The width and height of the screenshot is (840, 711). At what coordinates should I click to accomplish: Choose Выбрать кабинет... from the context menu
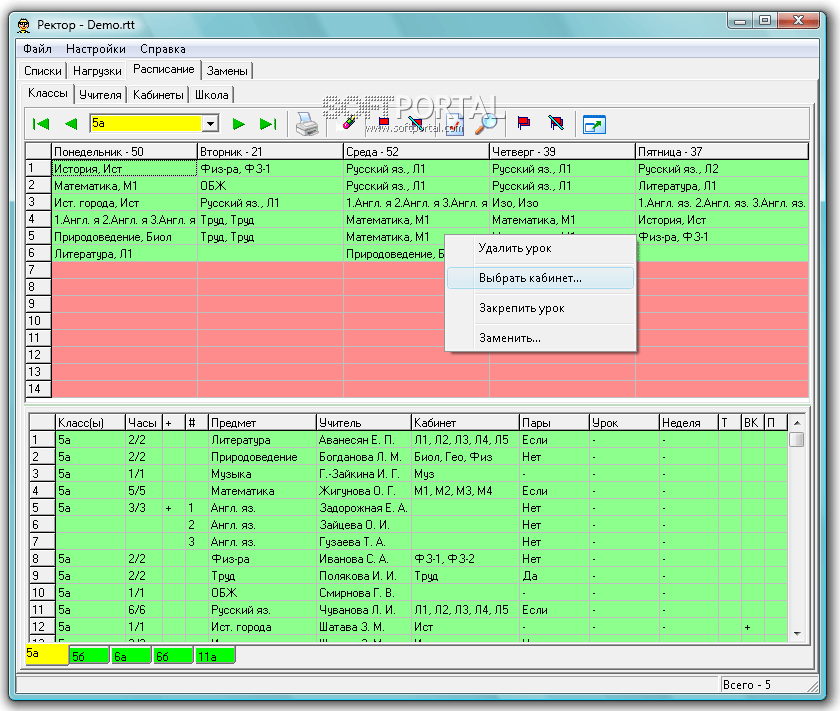click(x=541, y=278)
